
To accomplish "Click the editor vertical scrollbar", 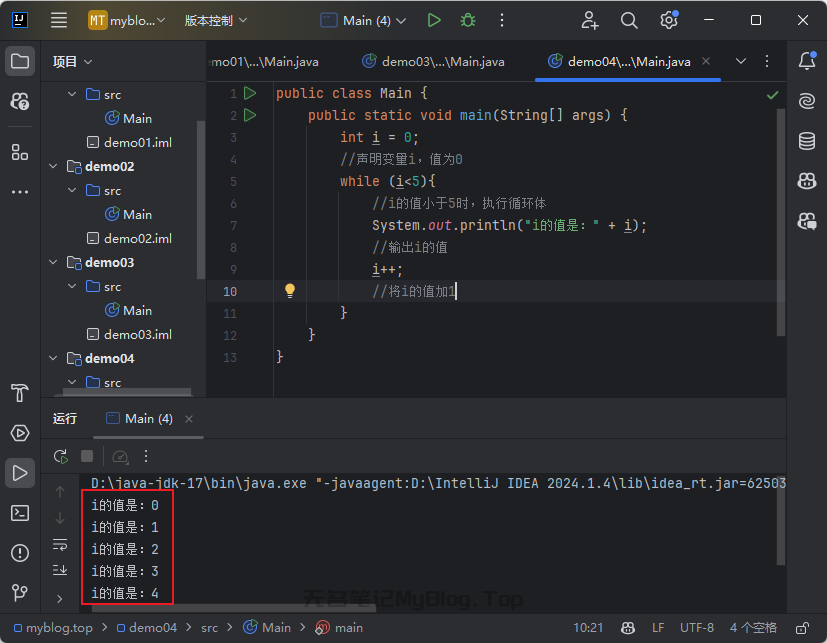I will (781, 222).
